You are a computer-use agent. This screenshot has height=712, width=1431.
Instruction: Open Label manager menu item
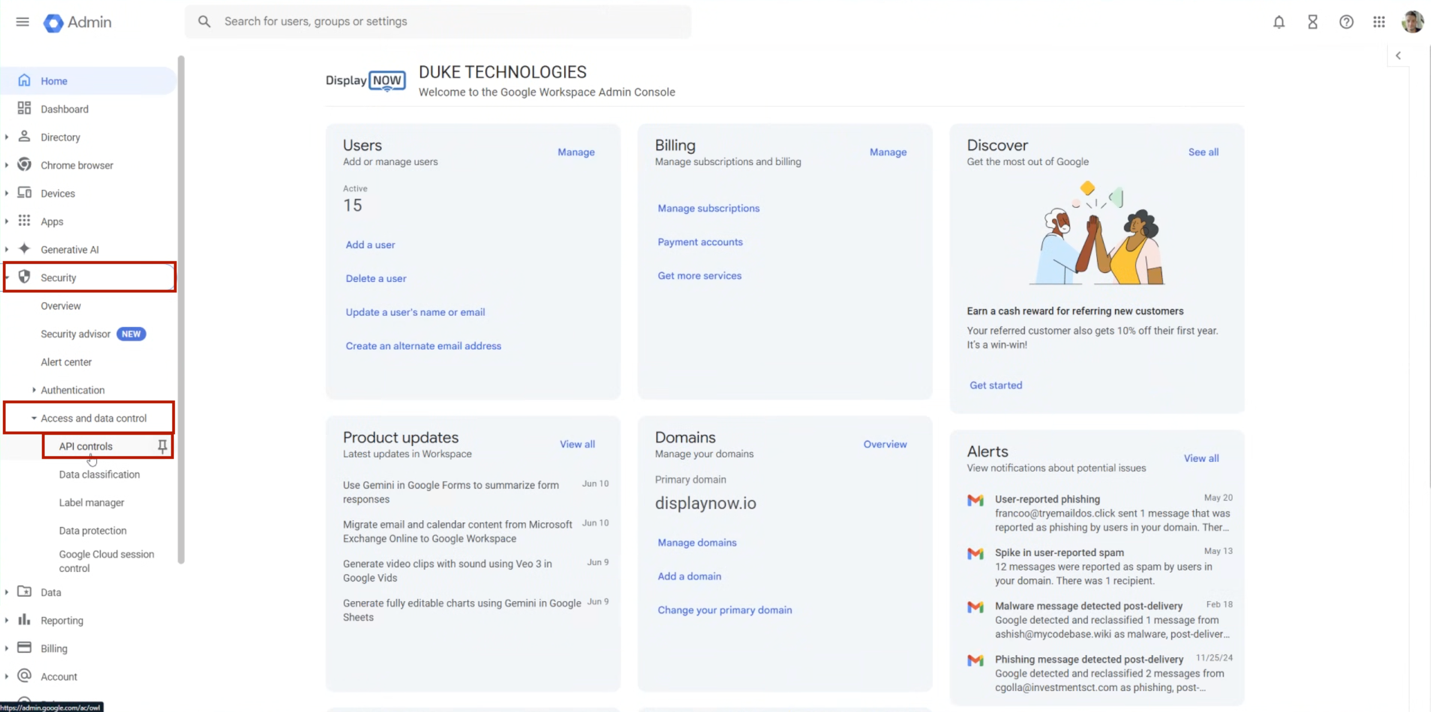click(91, 502)
